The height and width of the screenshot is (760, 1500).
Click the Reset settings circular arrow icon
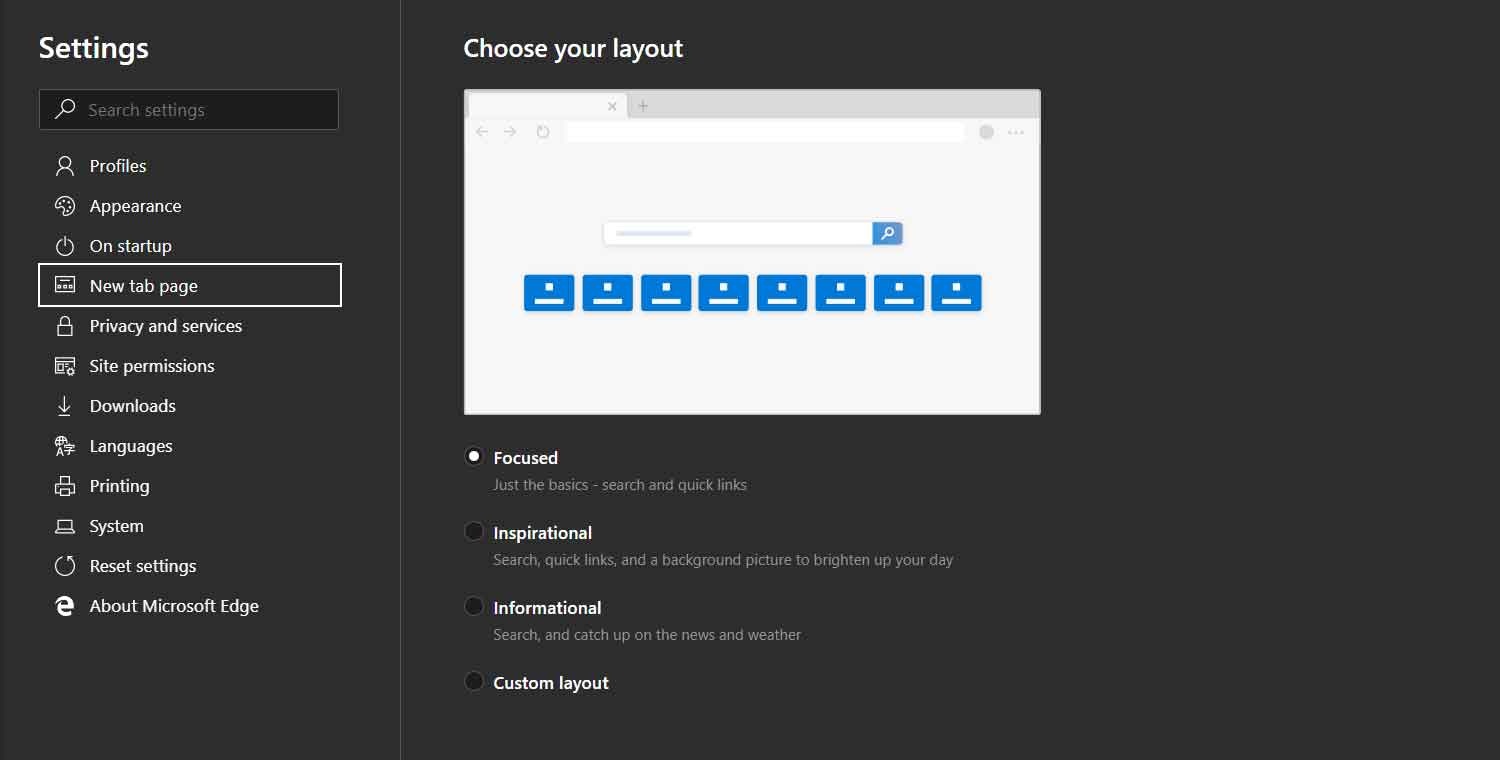(65, 566)
